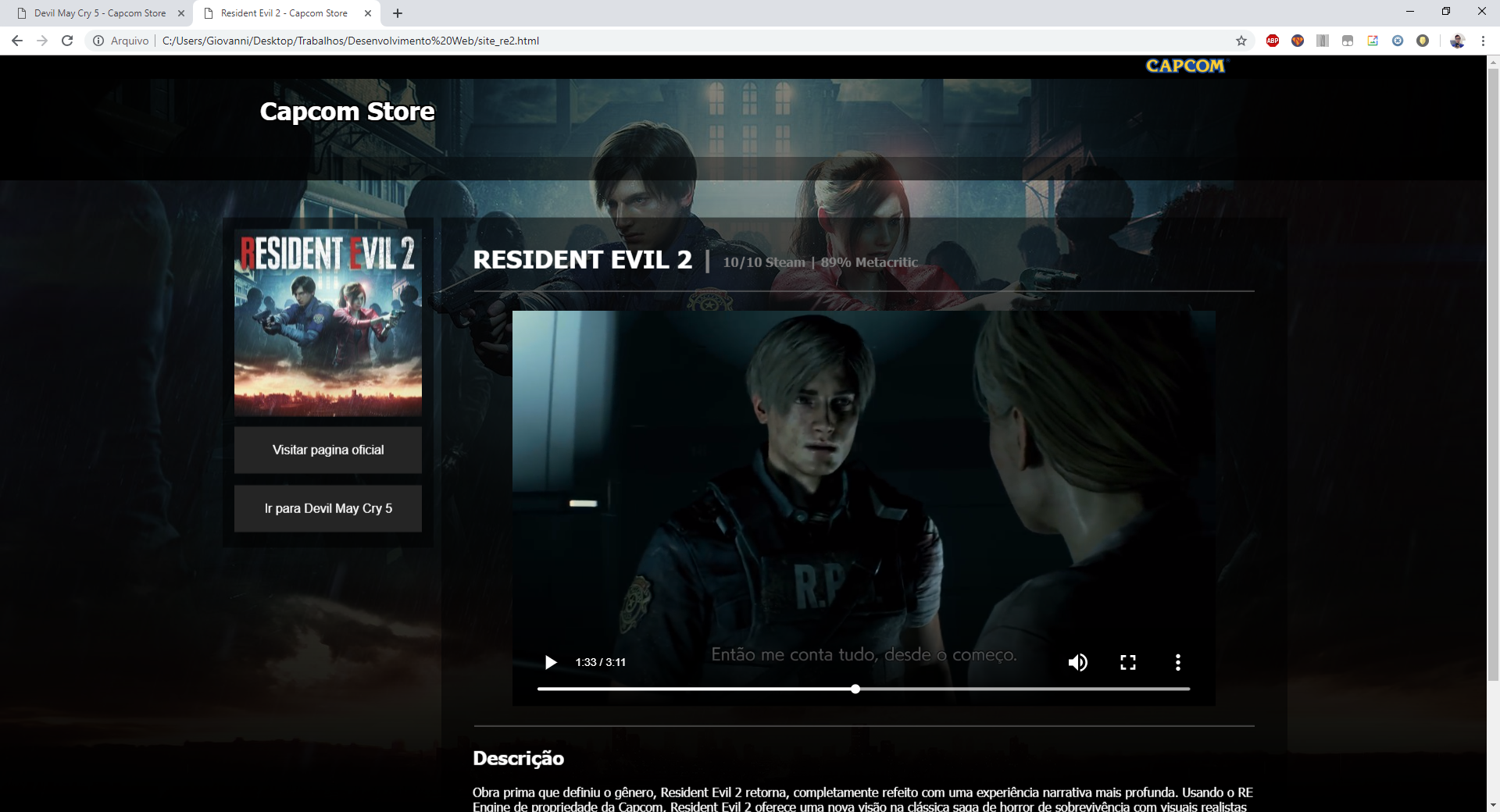Screen dimensions: 1500x812
Task: Minimize the Chrome browser window
Action: click(x=1410, y=12)
